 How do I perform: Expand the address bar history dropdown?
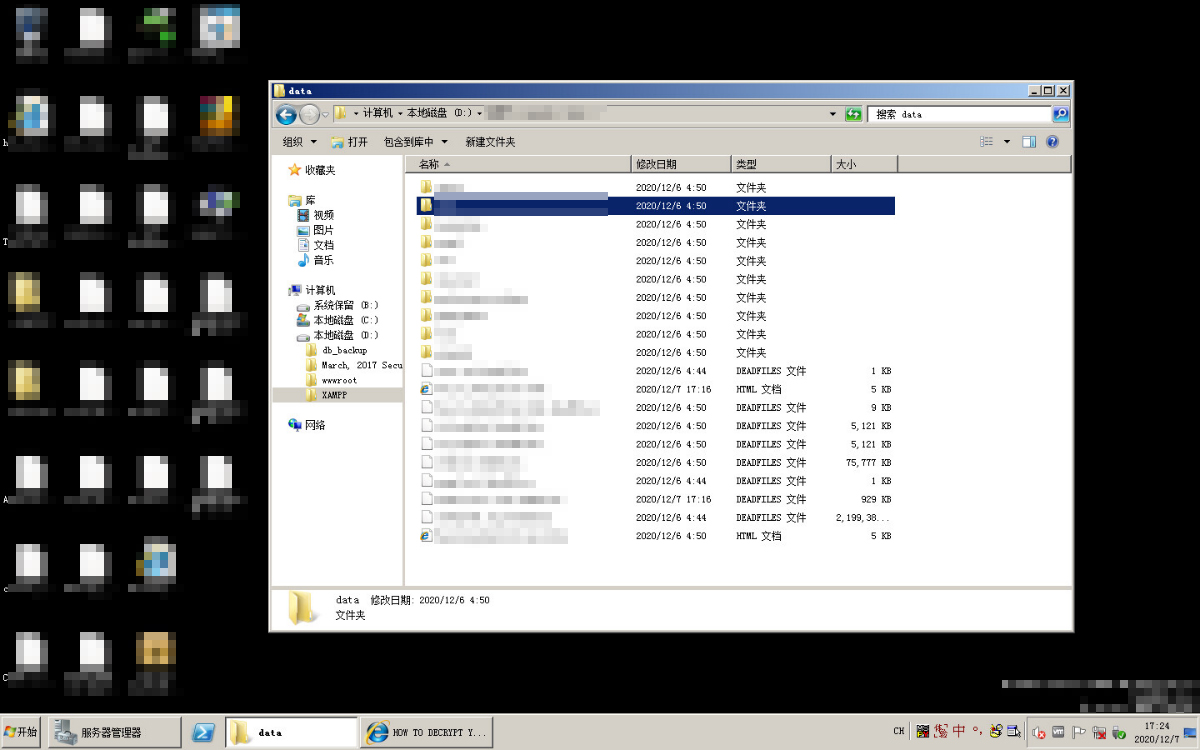pos(833,114)
